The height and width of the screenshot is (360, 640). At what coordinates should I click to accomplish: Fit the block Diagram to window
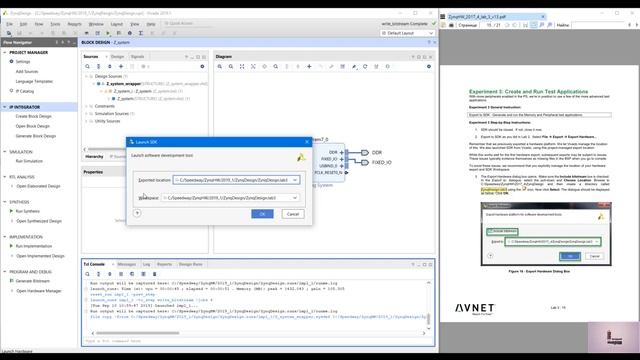click(242, 66)
